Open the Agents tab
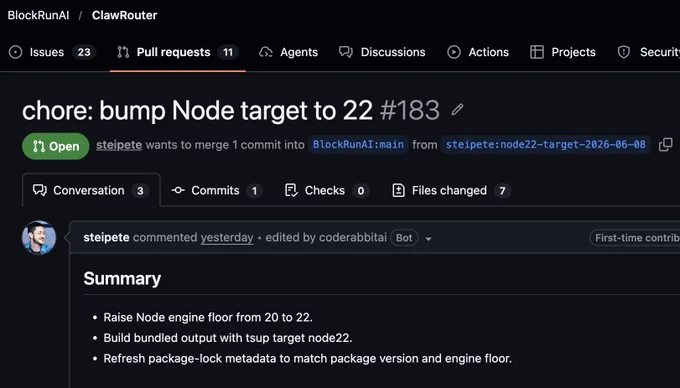Viewport: 680px width, 388px height. [x=288, y=52]
